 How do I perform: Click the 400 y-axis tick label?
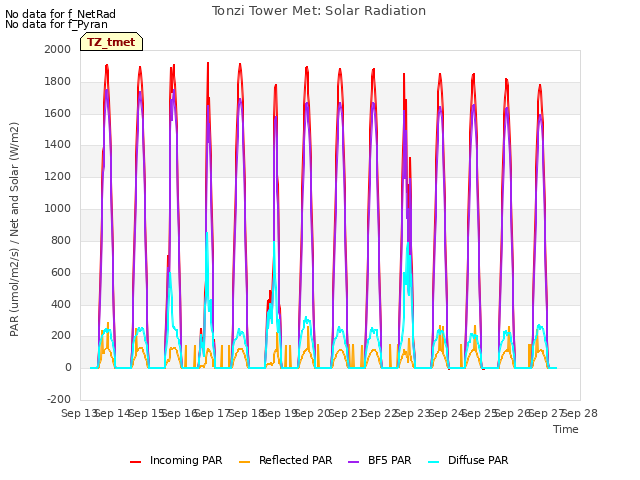pos(61,304)
